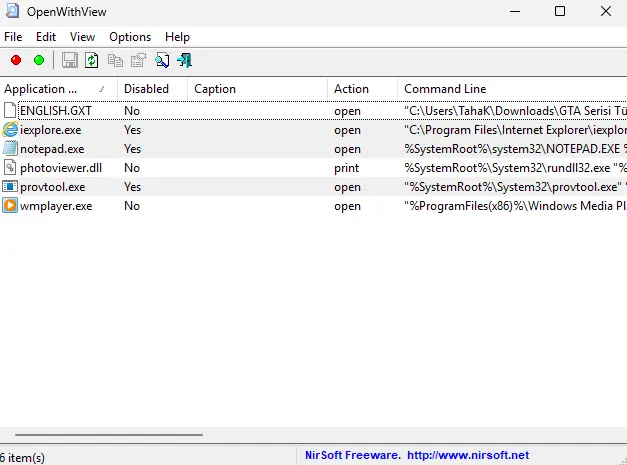Sort by the Caption column header
Image resolution: width=627 pixels, height=465 pixels.
[x=258, y=89]
